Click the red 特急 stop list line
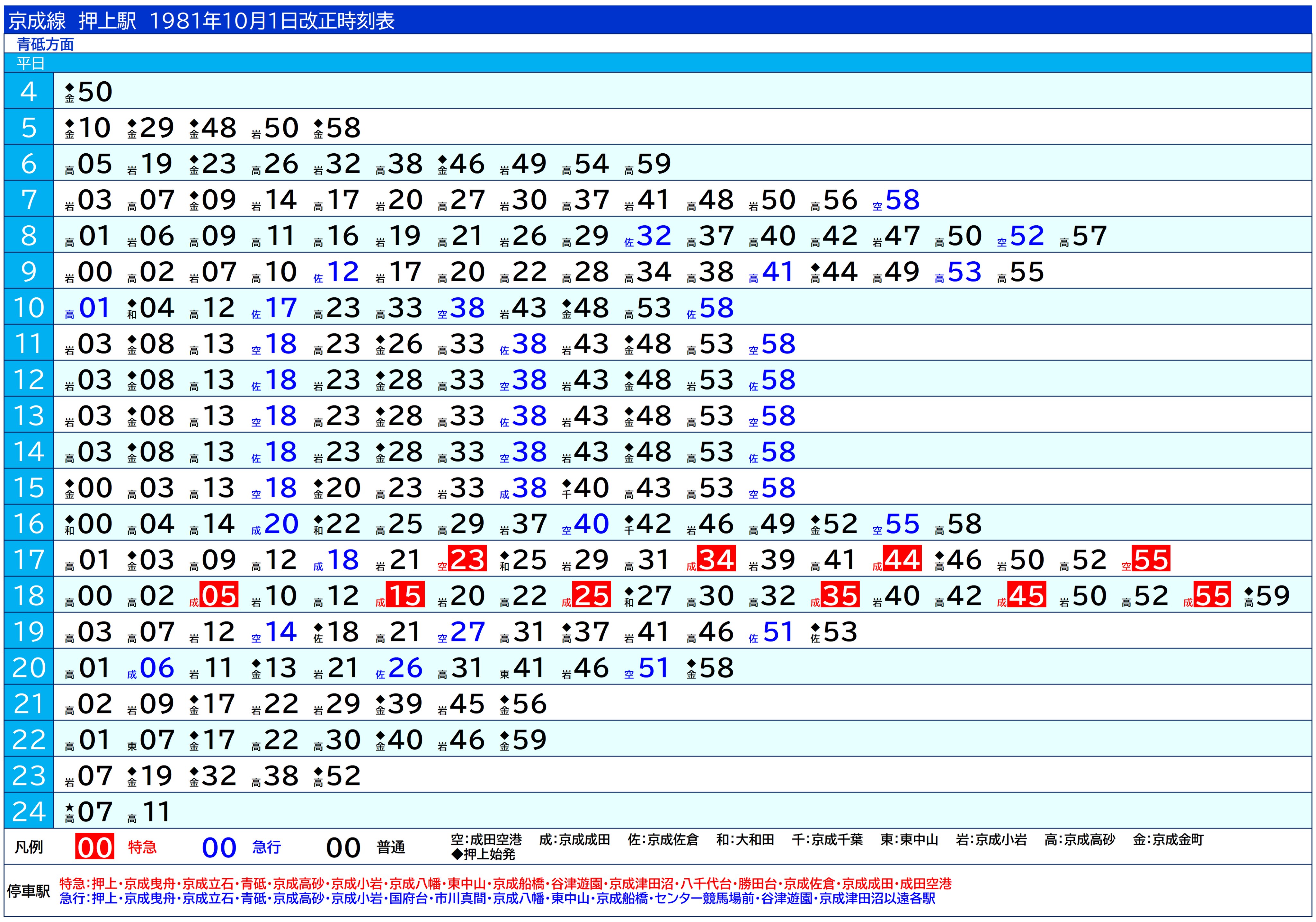 point(505,883)
